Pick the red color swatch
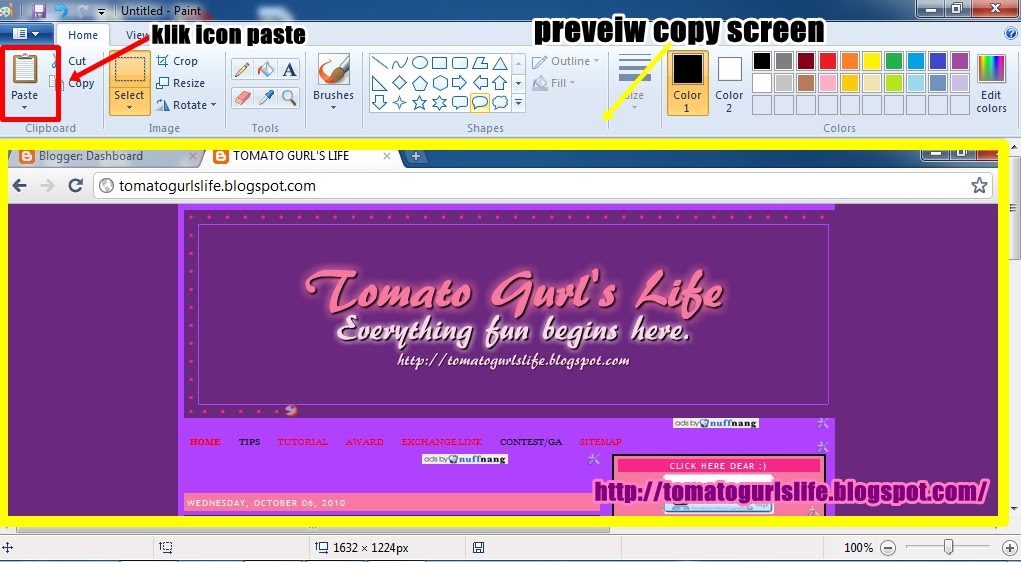1021x562 pixels. click(x=828, y=61)
